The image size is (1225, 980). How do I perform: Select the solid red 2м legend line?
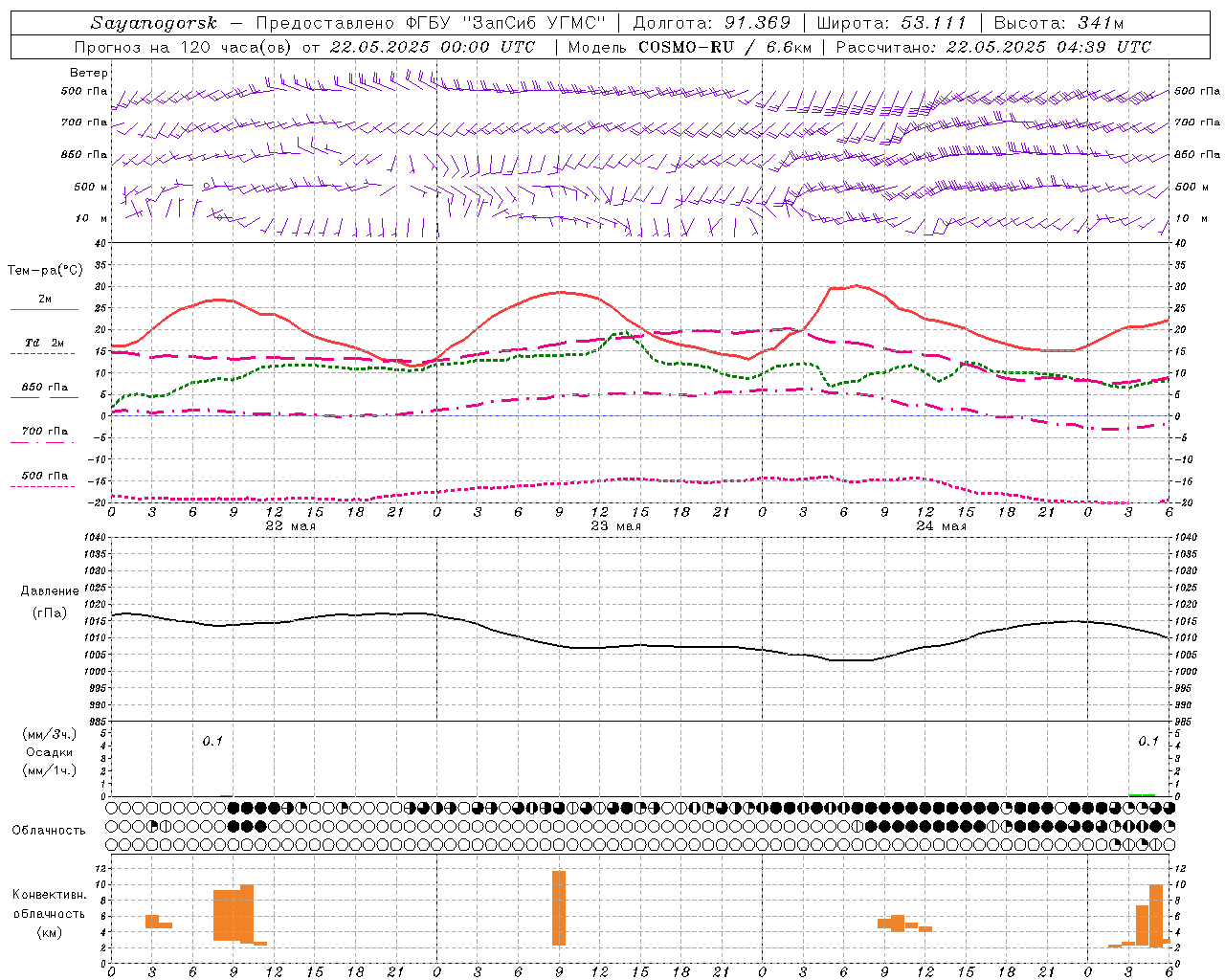pyautogui.click(x=44, y=310)
